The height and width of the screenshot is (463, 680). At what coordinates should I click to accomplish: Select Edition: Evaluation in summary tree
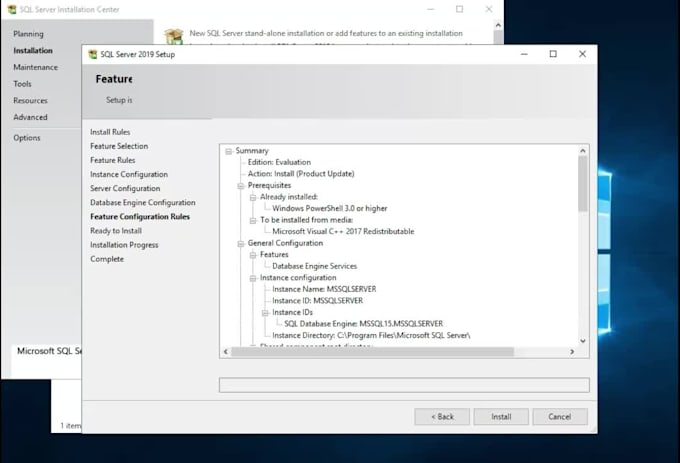click(x=279, y=162)
